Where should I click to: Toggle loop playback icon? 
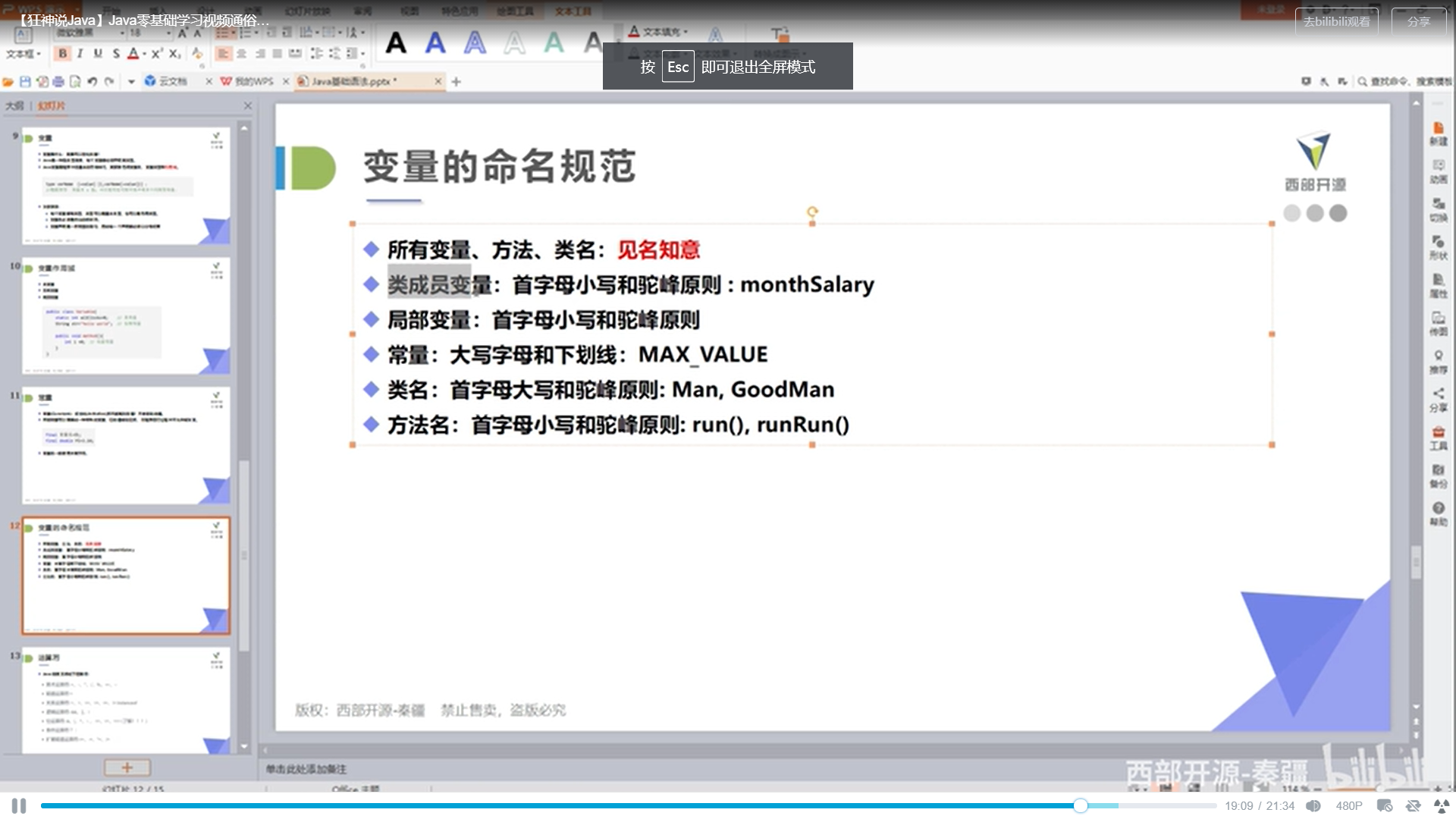(1413, 806)
